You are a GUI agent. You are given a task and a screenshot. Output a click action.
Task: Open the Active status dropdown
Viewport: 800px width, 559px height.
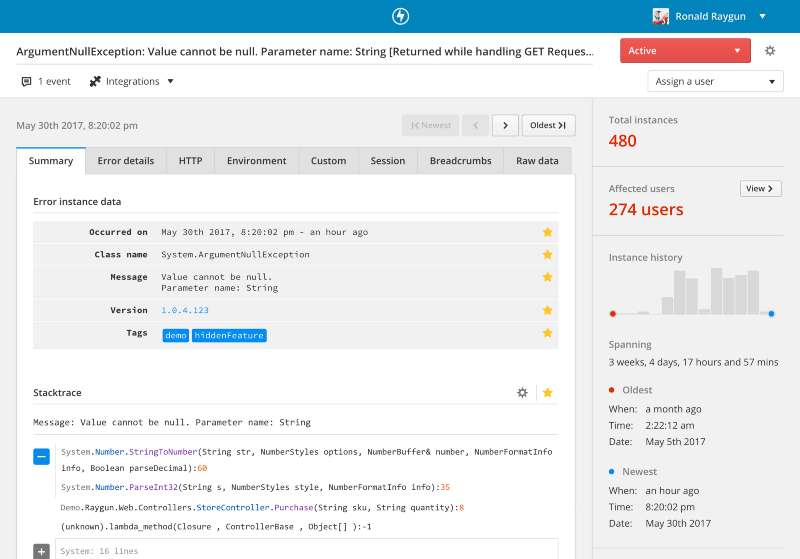[x=685, y=50]
